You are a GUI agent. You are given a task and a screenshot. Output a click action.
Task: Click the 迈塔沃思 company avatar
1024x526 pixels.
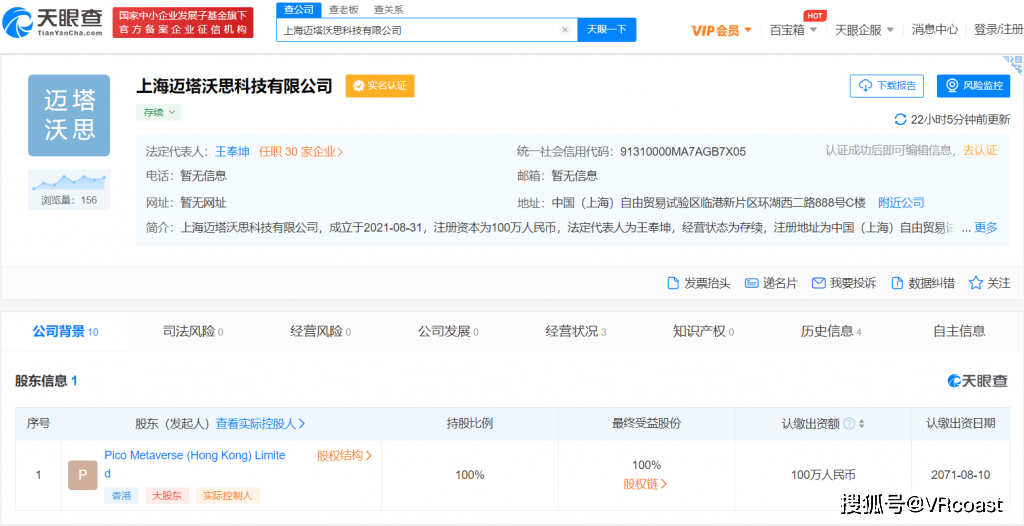click(x=69, y=115)
